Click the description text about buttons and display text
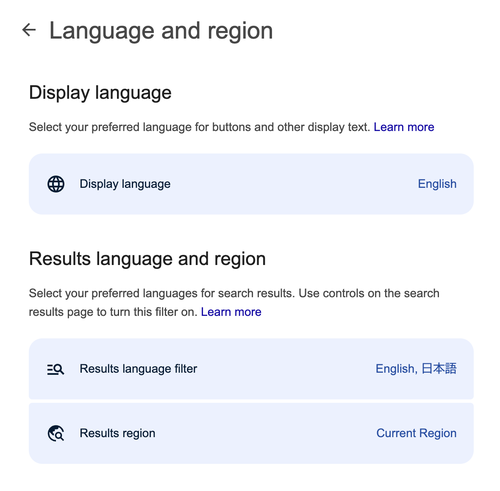500x491 pixels. click(x=199, y=127)
